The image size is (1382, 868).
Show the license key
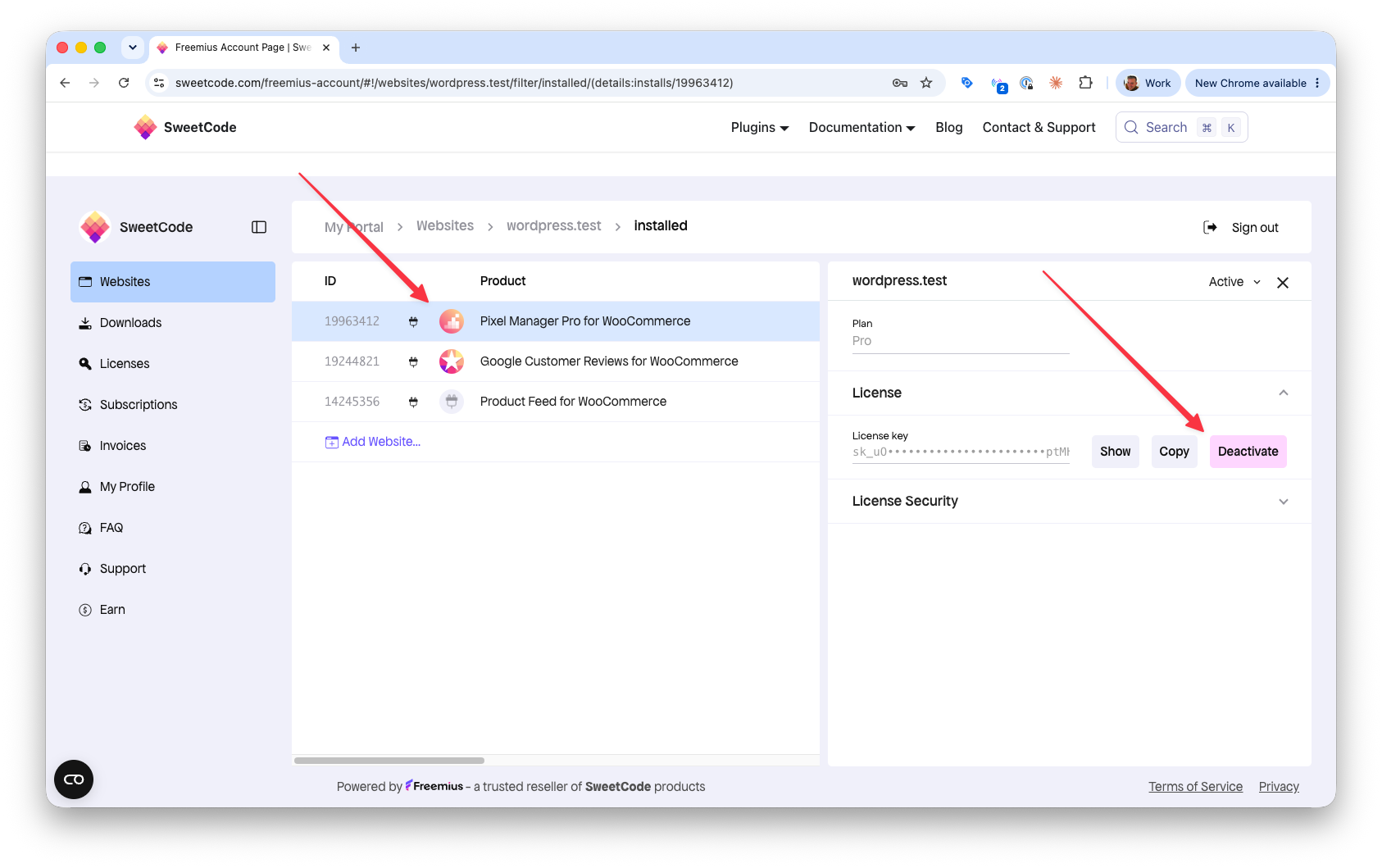[1115, 452]
